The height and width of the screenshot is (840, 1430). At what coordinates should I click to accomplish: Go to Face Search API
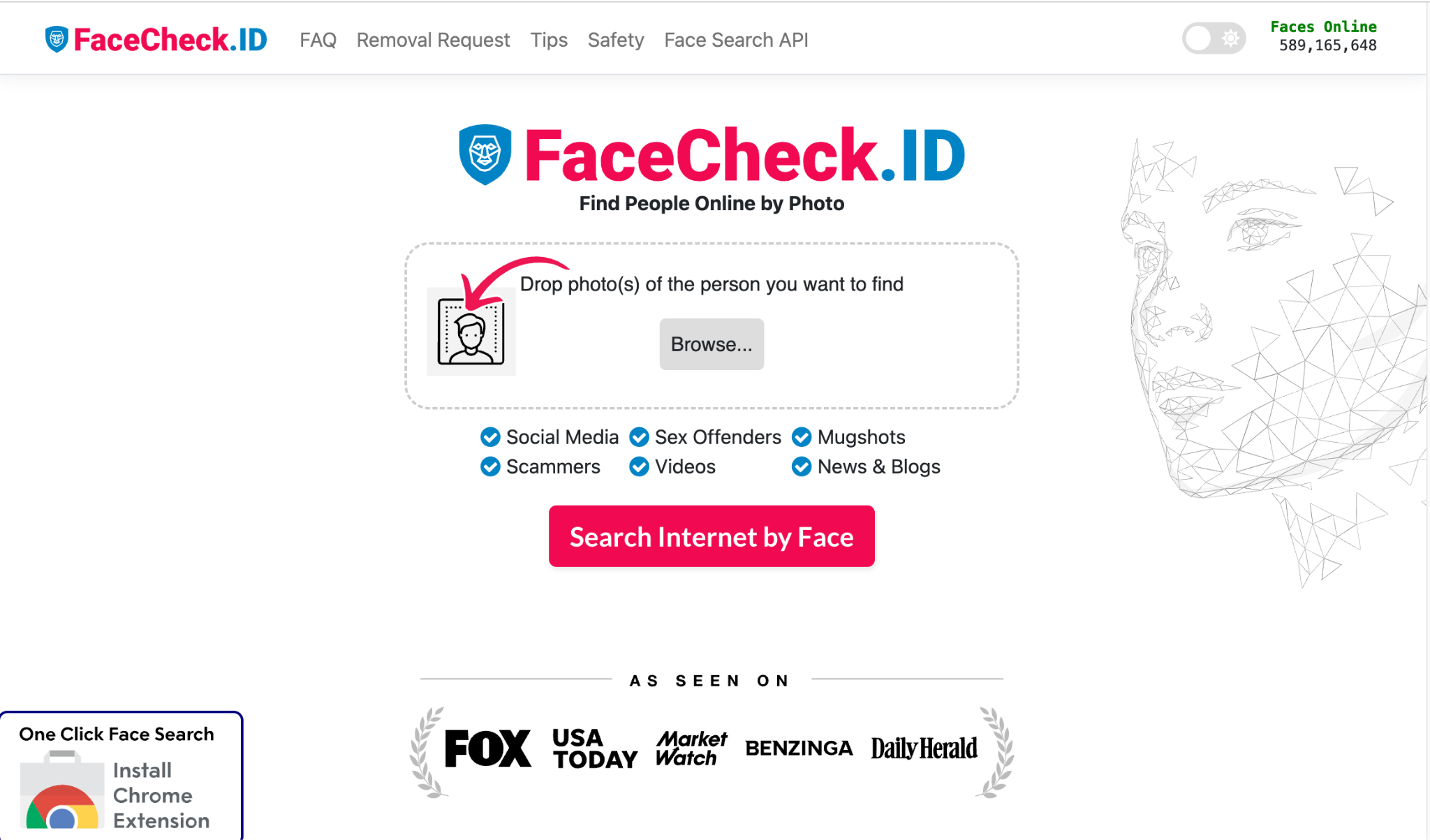click(736, 40)
